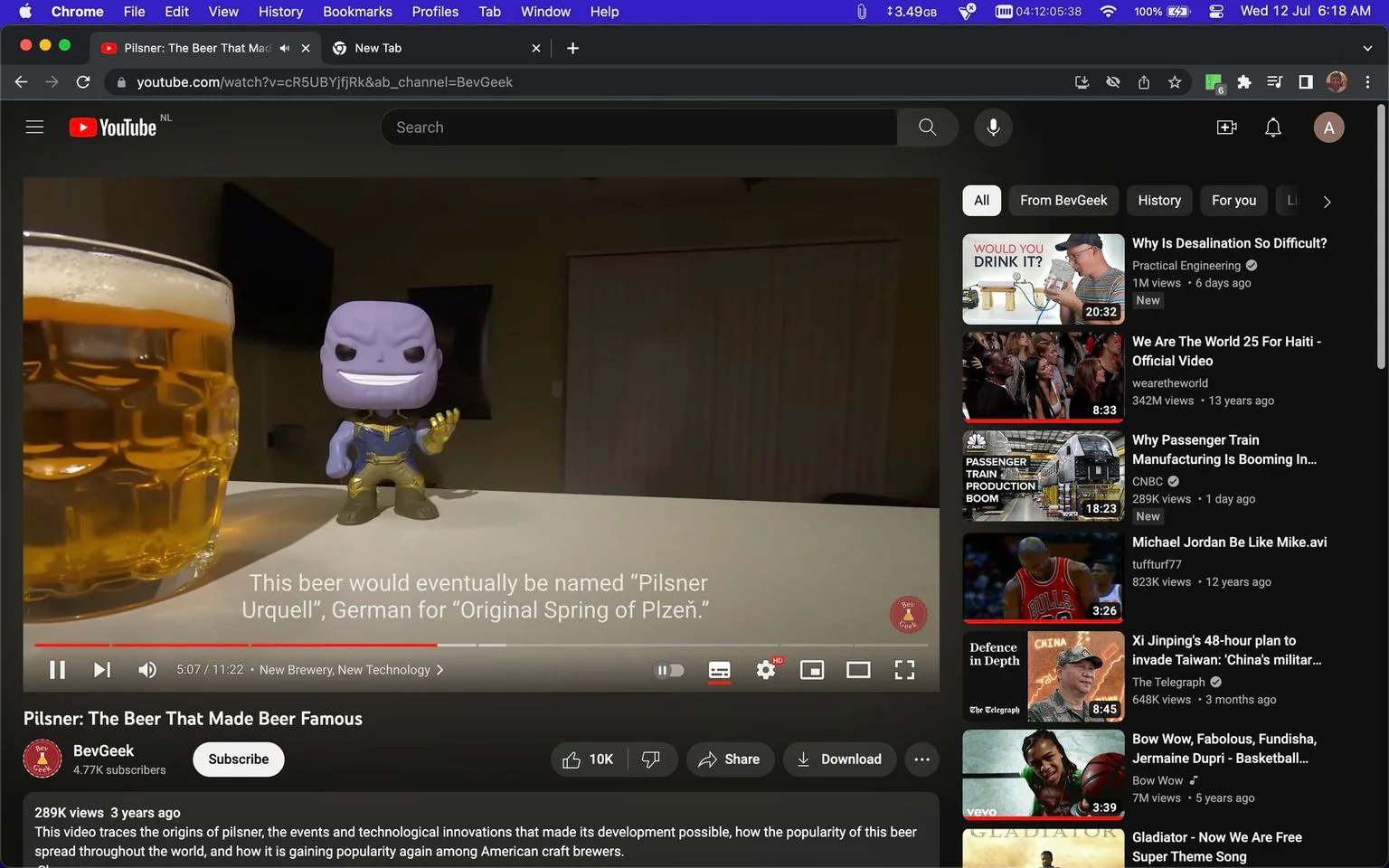Toggle subtitles closed captions
The image size is (1389, 868).
coord(720,670)
